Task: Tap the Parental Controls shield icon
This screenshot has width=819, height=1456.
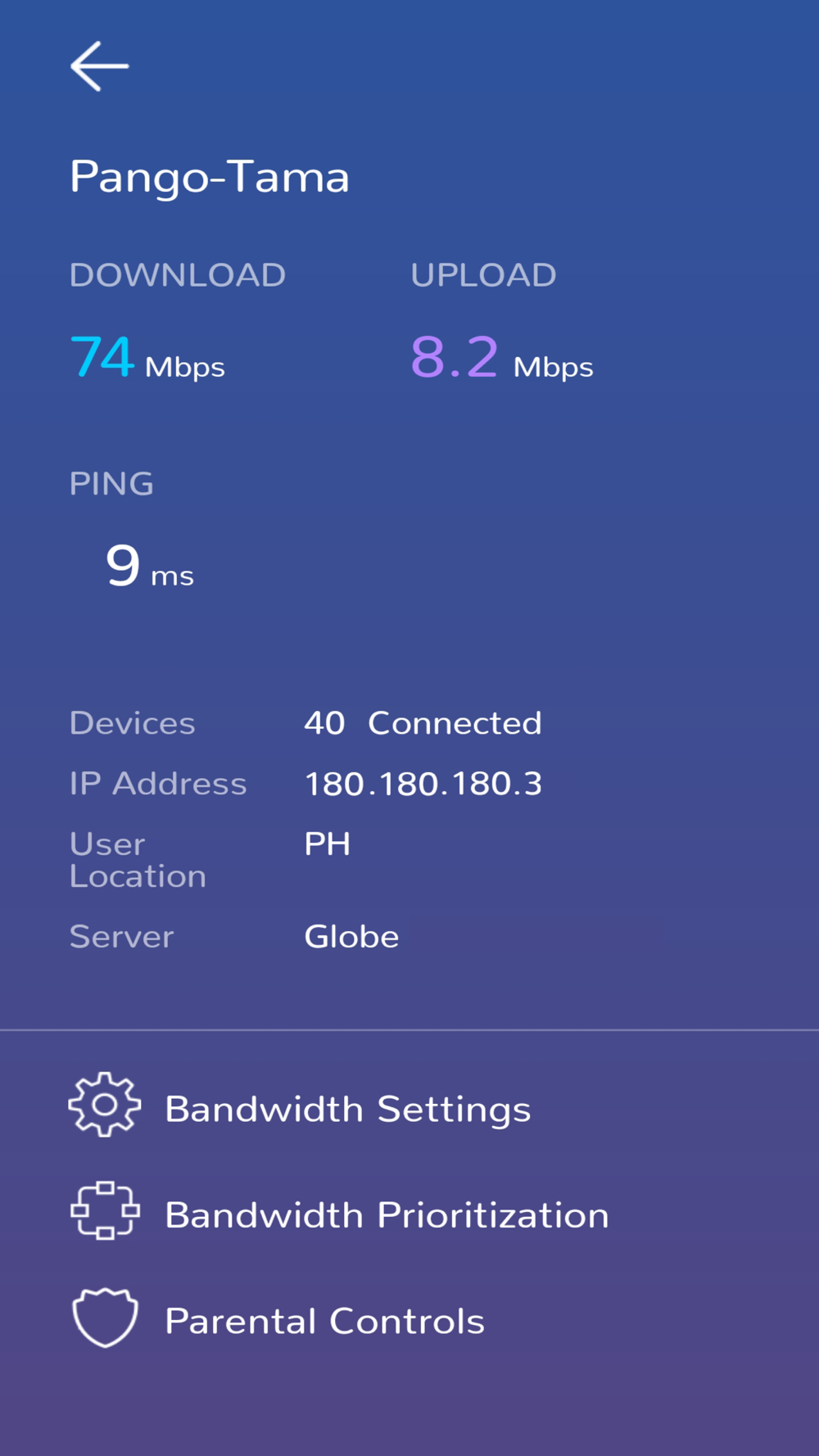Action: pos(105,1318)
